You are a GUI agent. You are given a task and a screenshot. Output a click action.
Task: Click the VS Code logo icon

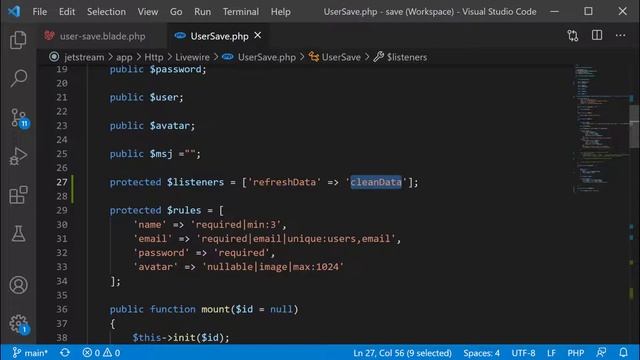tap(14, 11)
